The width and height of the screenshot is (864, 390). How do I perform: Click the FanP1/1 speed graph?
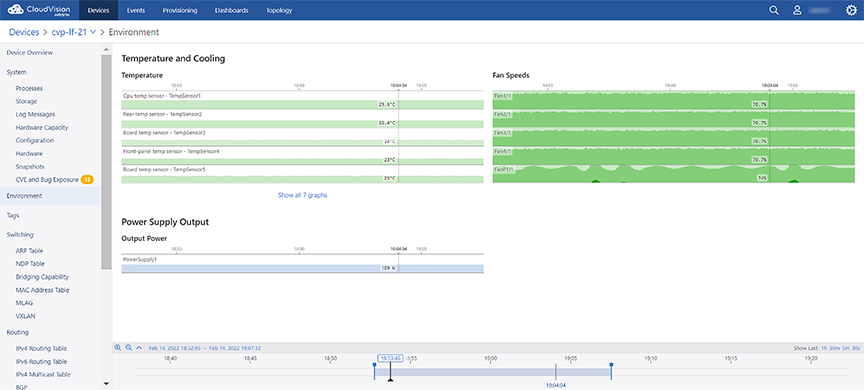pyautogui.click(x=673, y=174)
